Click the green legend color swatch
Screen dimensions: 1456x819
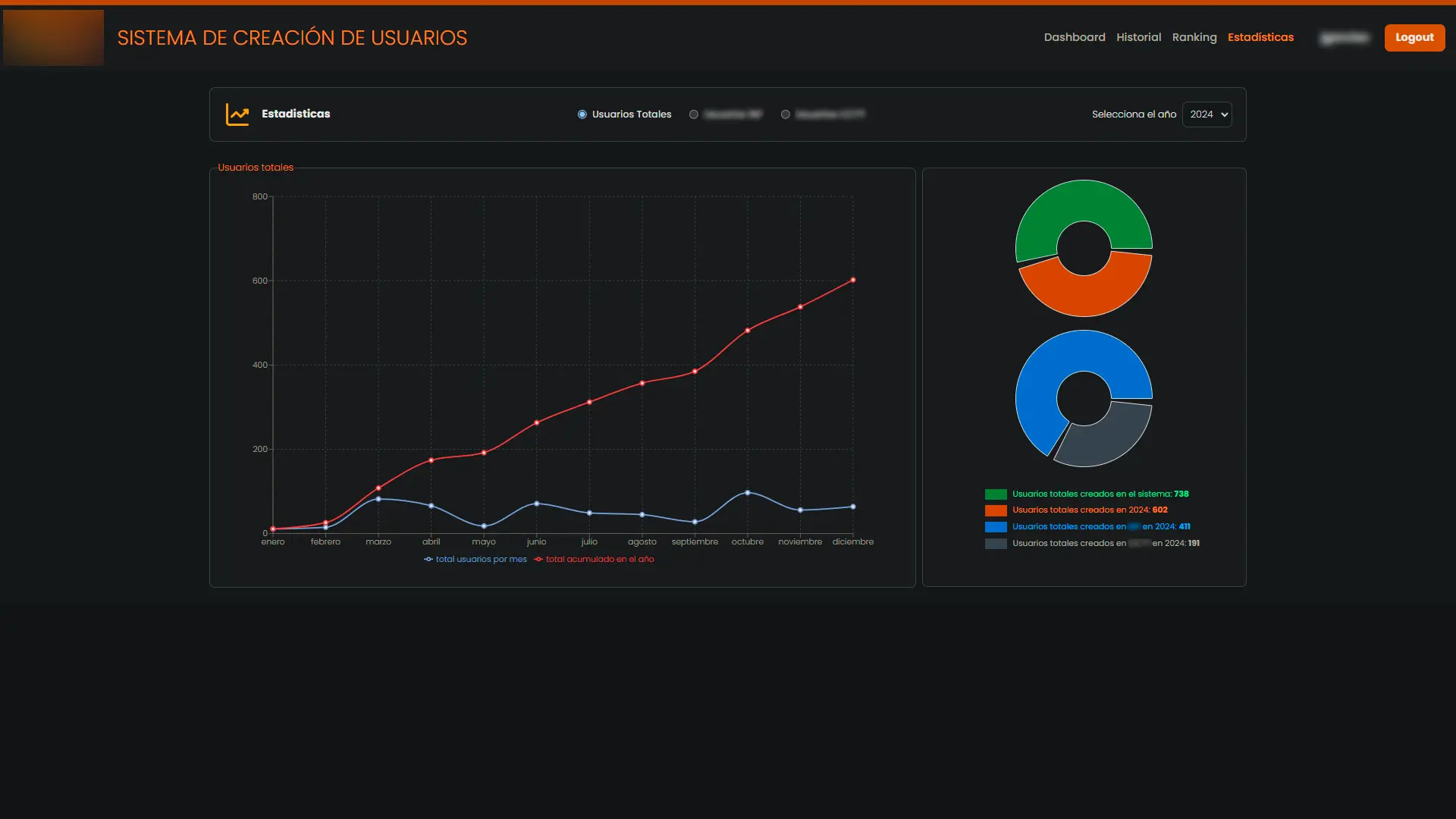click(996, 494)
